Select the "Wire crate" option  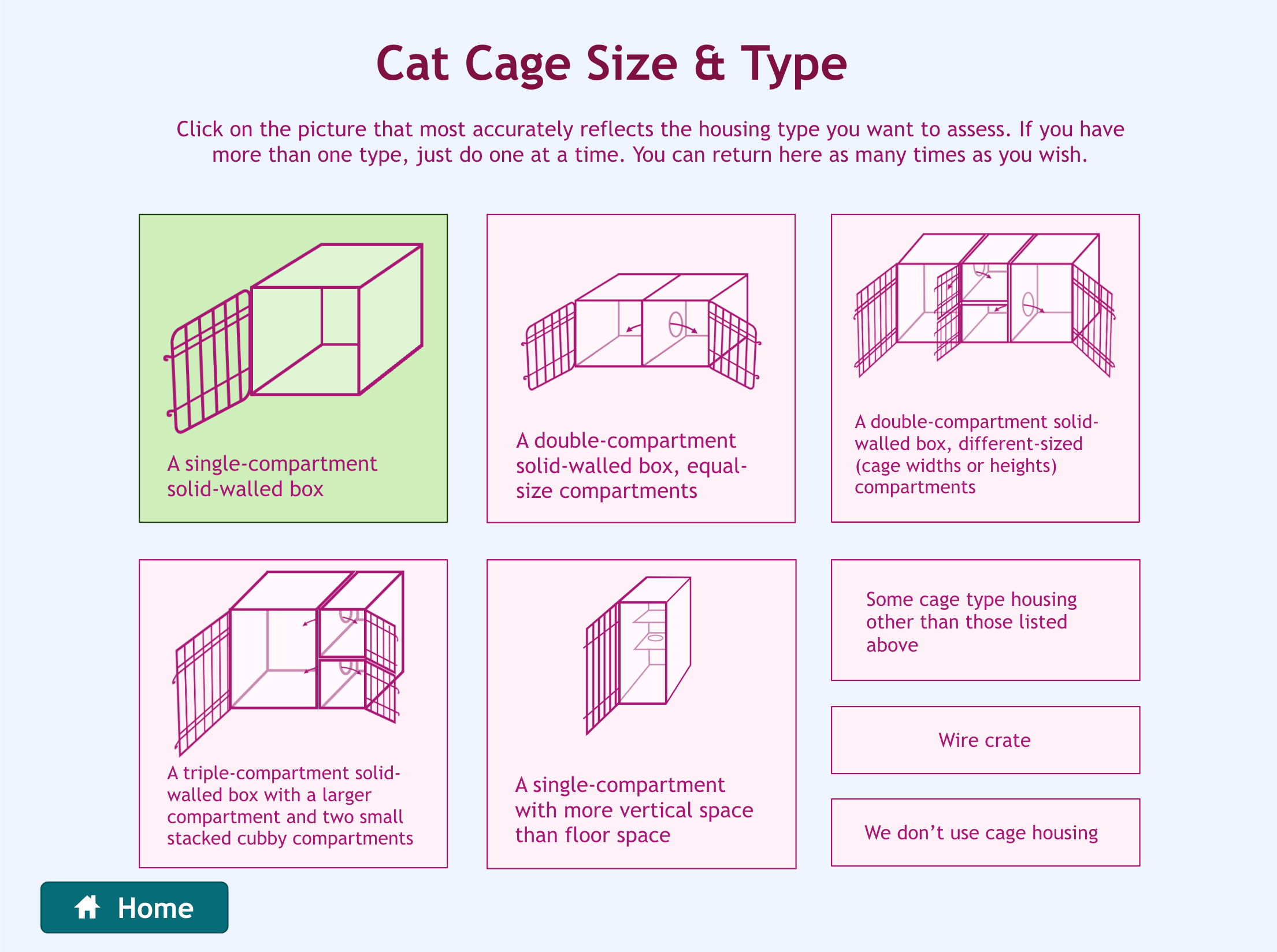pos(984,740)
